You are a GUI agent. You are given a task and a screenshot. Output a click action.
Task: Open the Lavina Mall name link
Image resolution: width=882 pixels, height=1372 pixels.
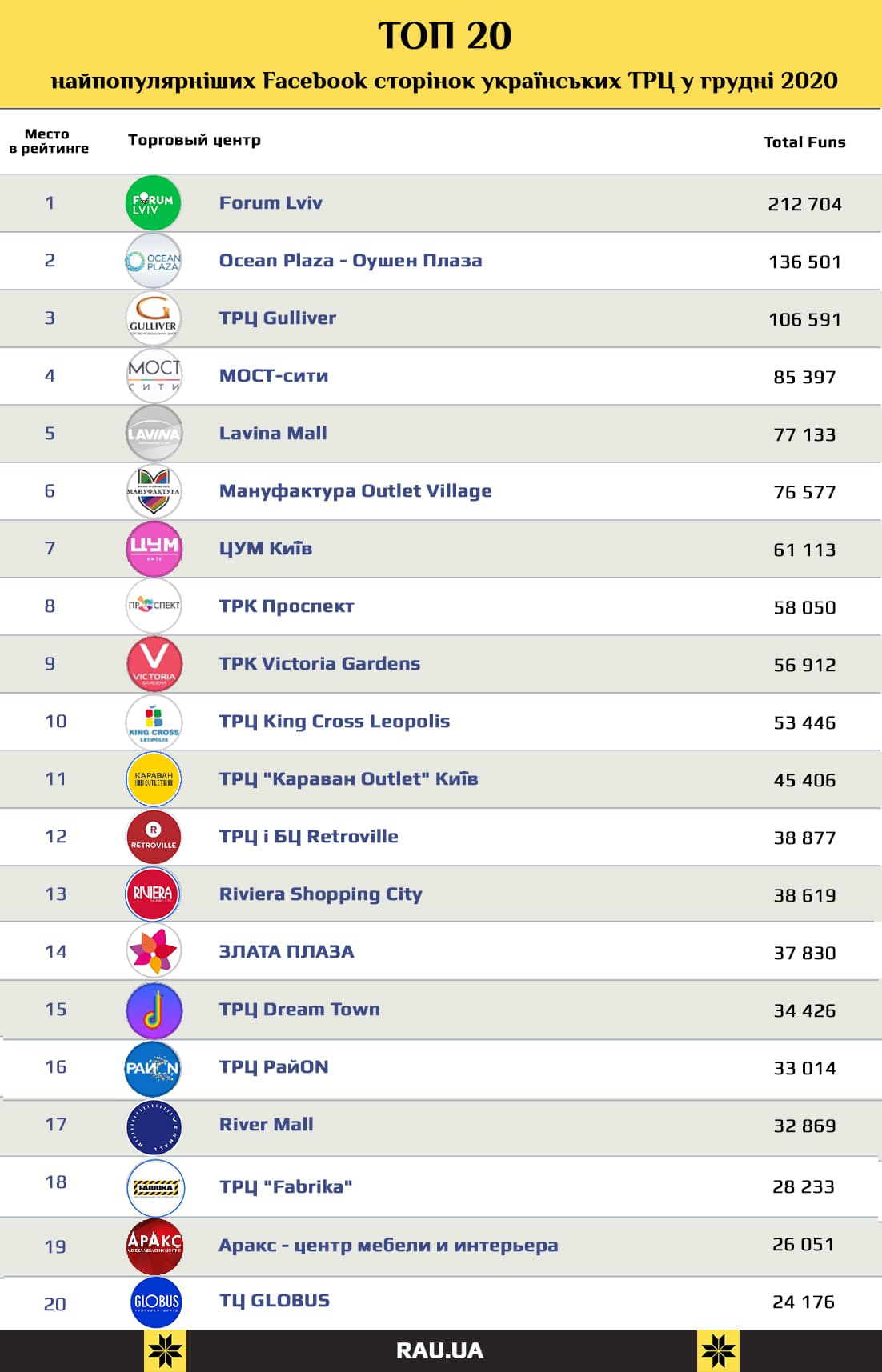click(273, 434)
